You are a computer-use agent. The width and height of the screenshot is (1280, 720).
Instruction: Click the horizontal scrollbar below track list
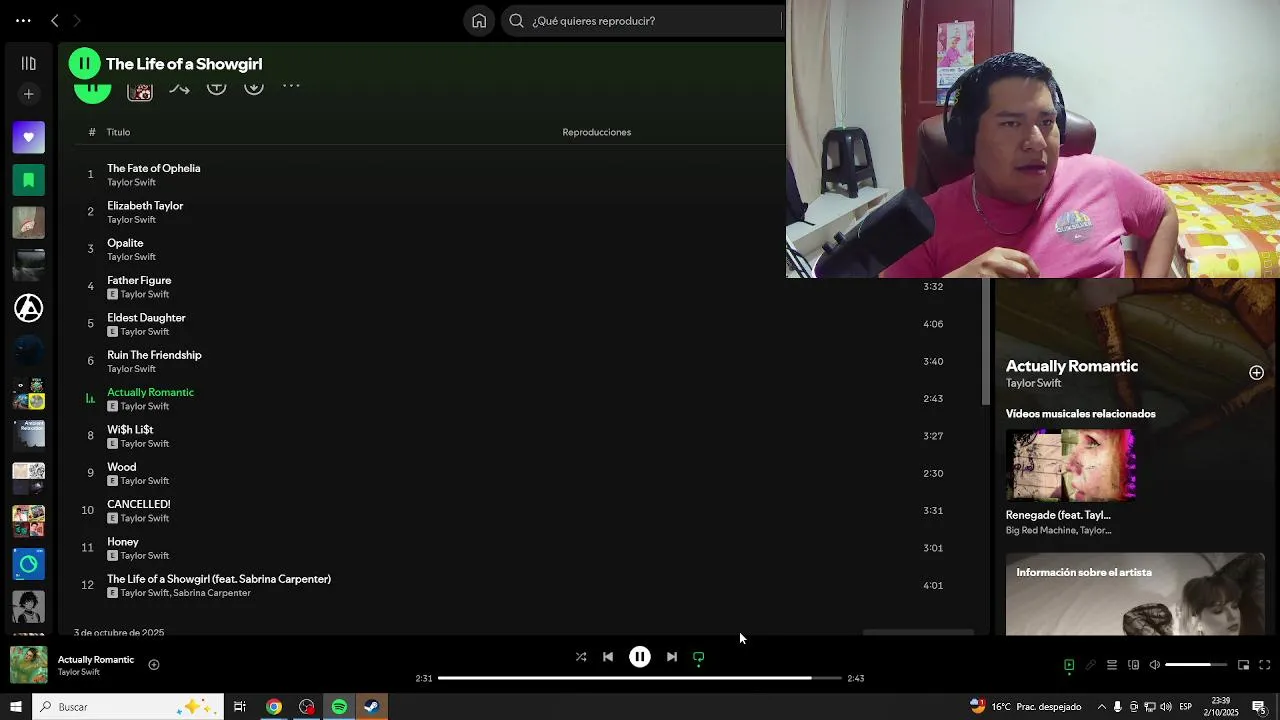(x=918, y=632)
